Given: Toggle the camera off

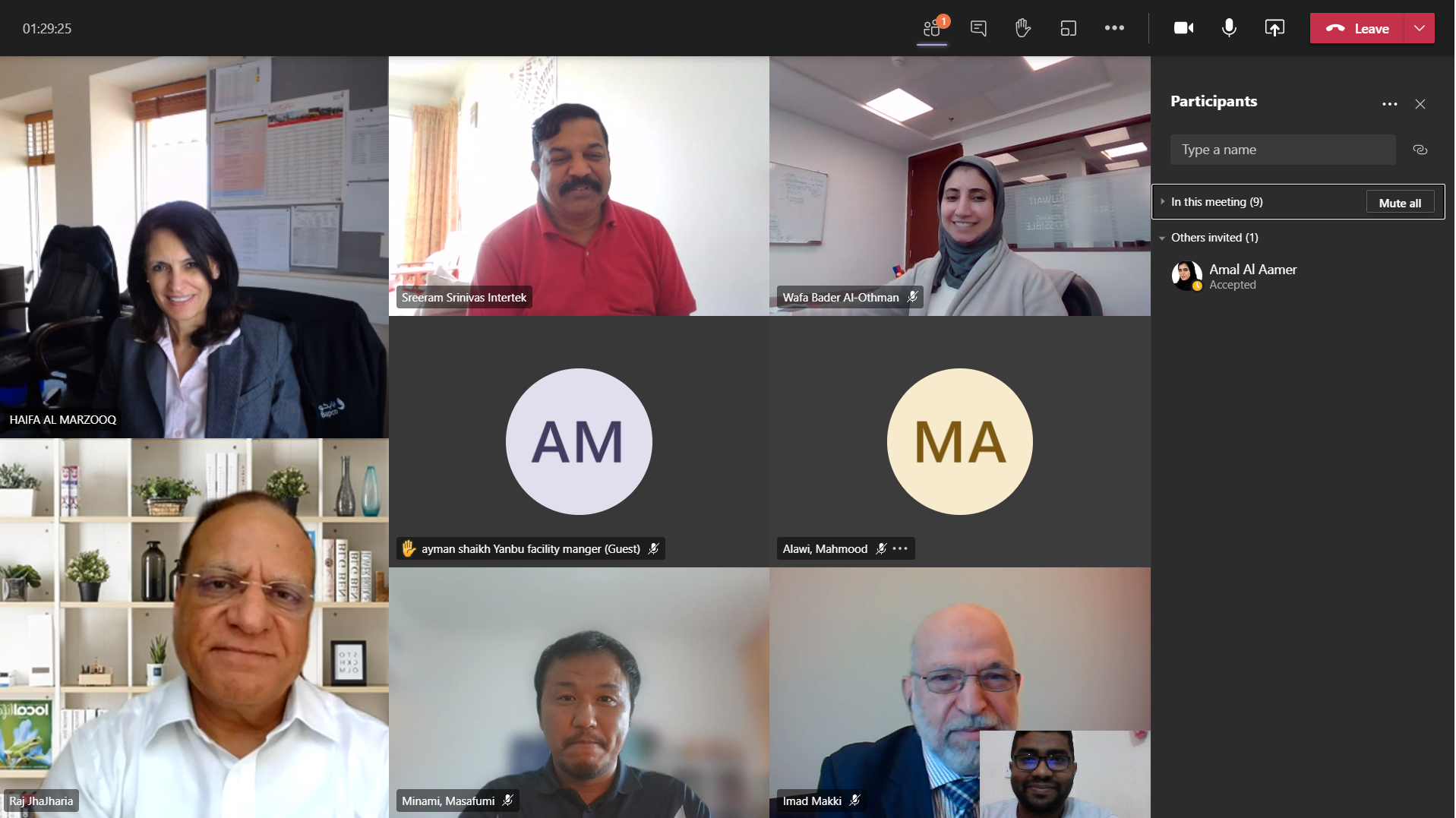Looking at the screenshot, I should coord(1183,28).
